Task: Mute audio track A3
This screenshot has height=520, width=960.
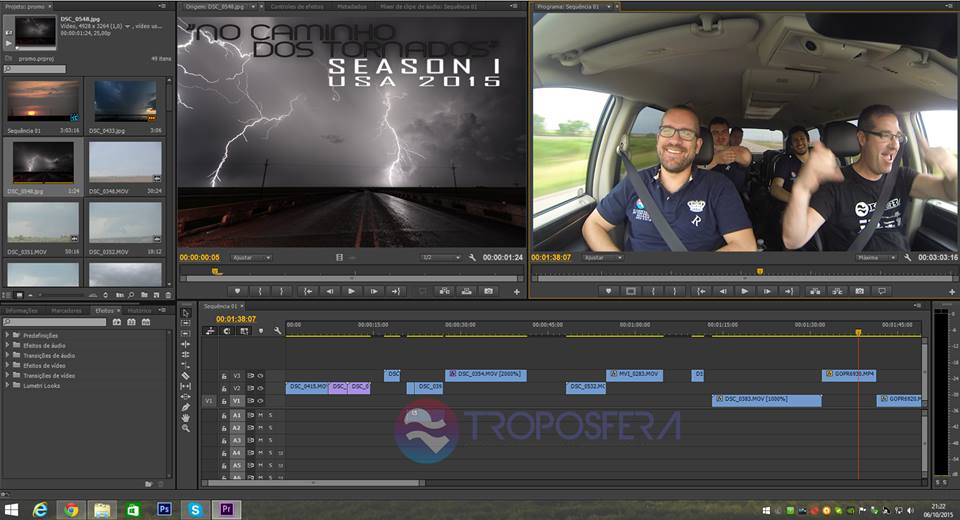Action: (261, 440)
